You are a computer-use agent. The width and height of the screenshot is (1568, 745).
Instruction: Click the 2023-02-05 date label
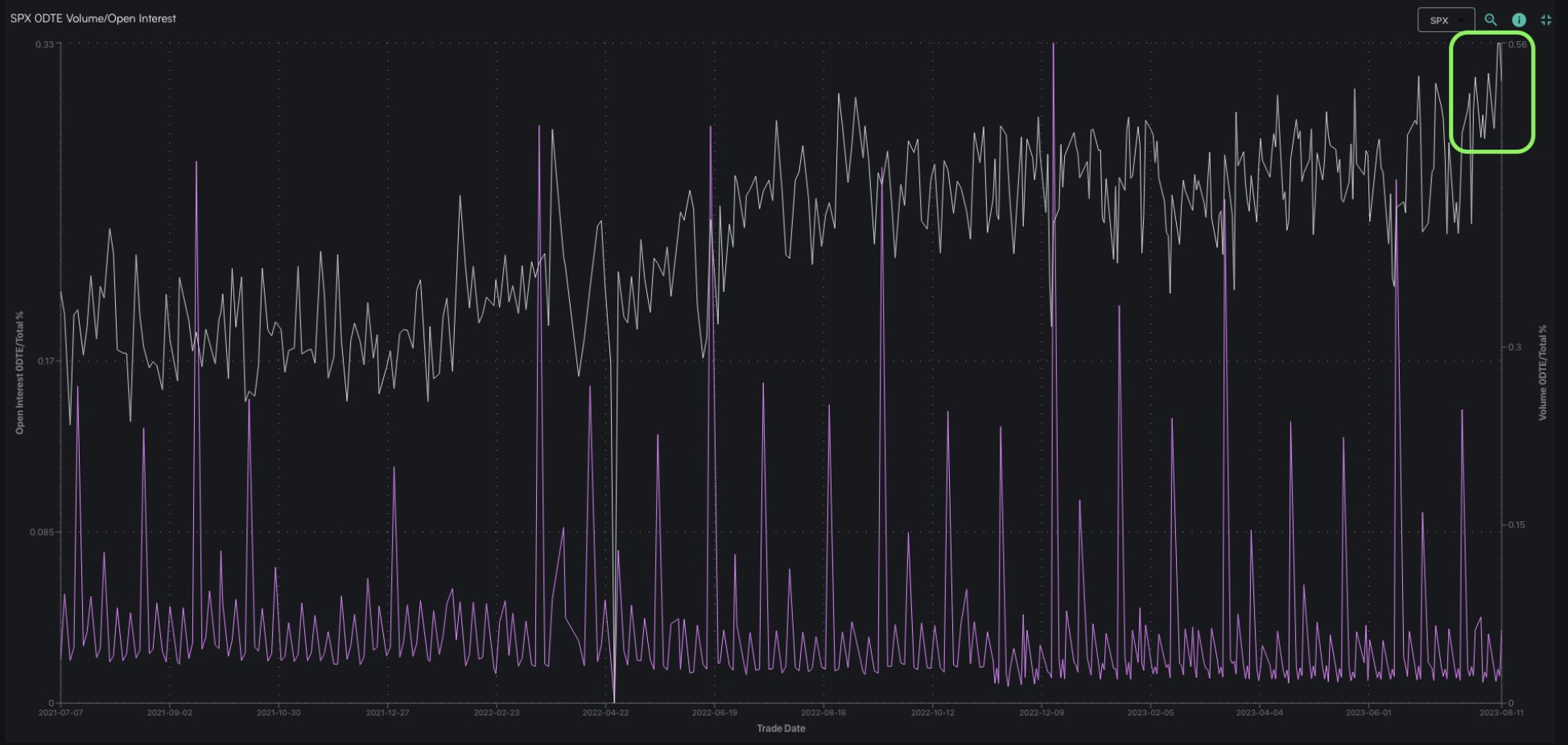[x=1151, y=712]
